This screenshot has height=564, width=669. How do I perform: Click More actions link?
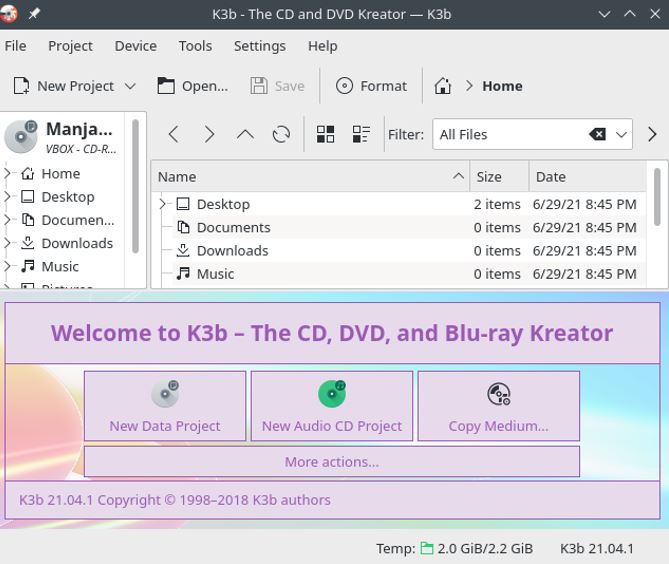coord(332,462)
